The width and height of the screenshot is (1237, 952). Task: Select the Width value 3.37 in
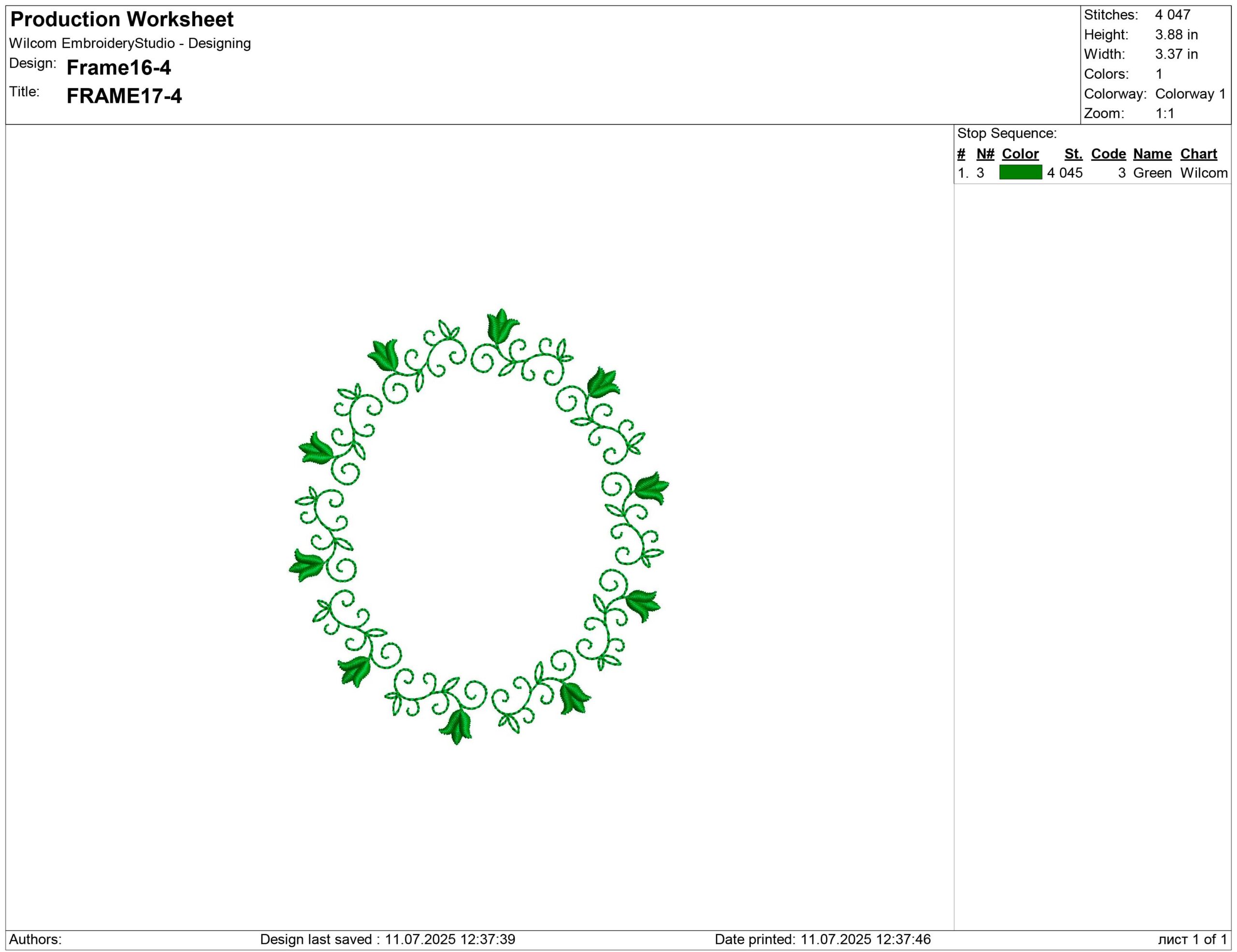point(1177,55)
